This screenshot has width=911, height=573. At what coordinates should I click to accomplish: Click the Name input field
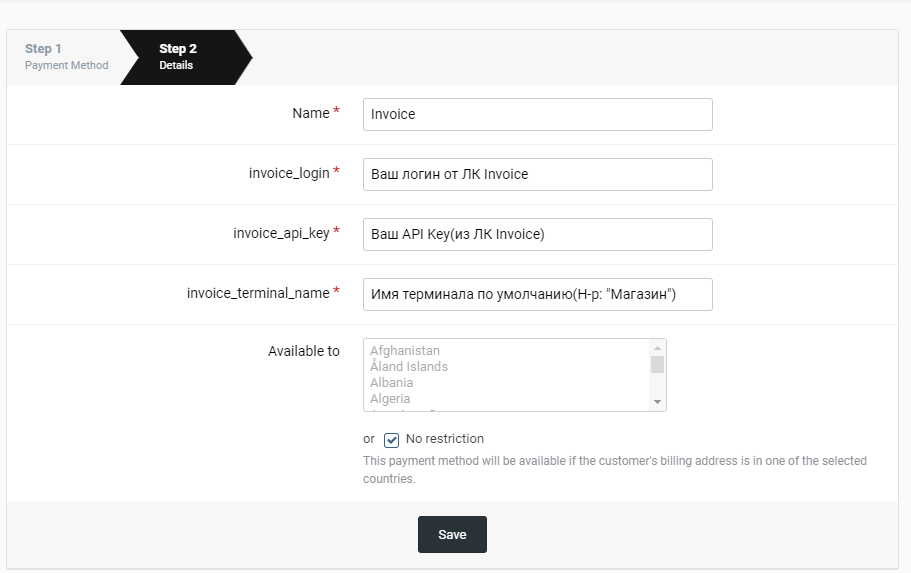pyautogui.click(x=537, y=114)
